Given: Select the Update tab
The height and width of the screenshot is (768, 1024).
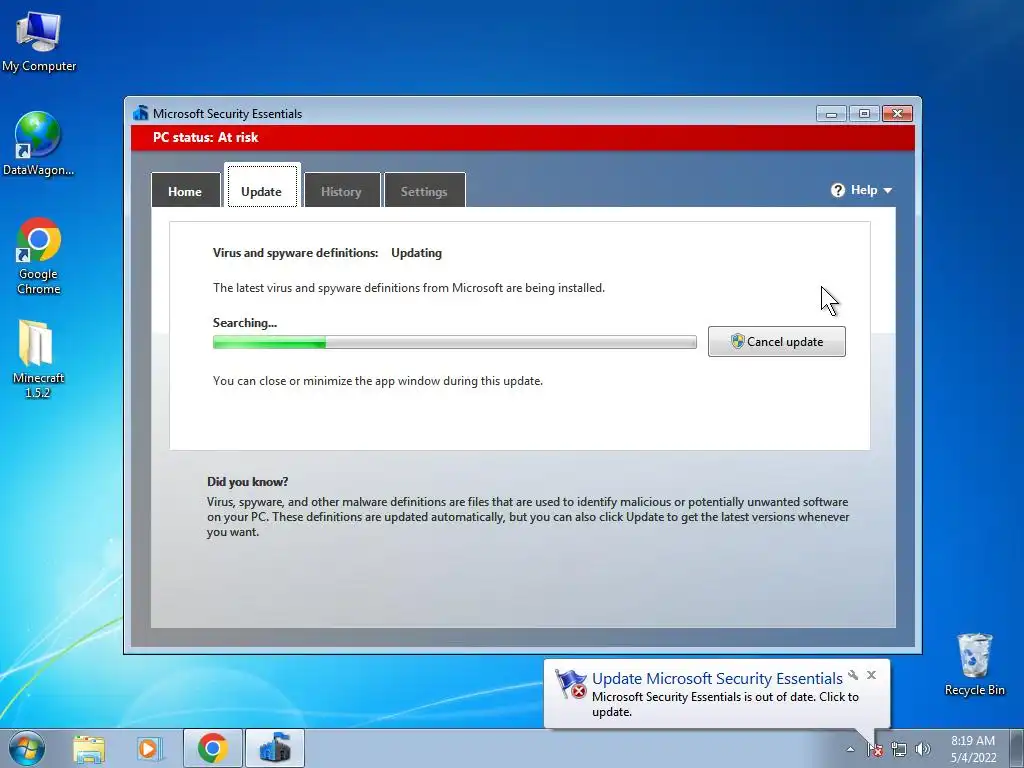Looking at the screenshot, I should point(262,187).
